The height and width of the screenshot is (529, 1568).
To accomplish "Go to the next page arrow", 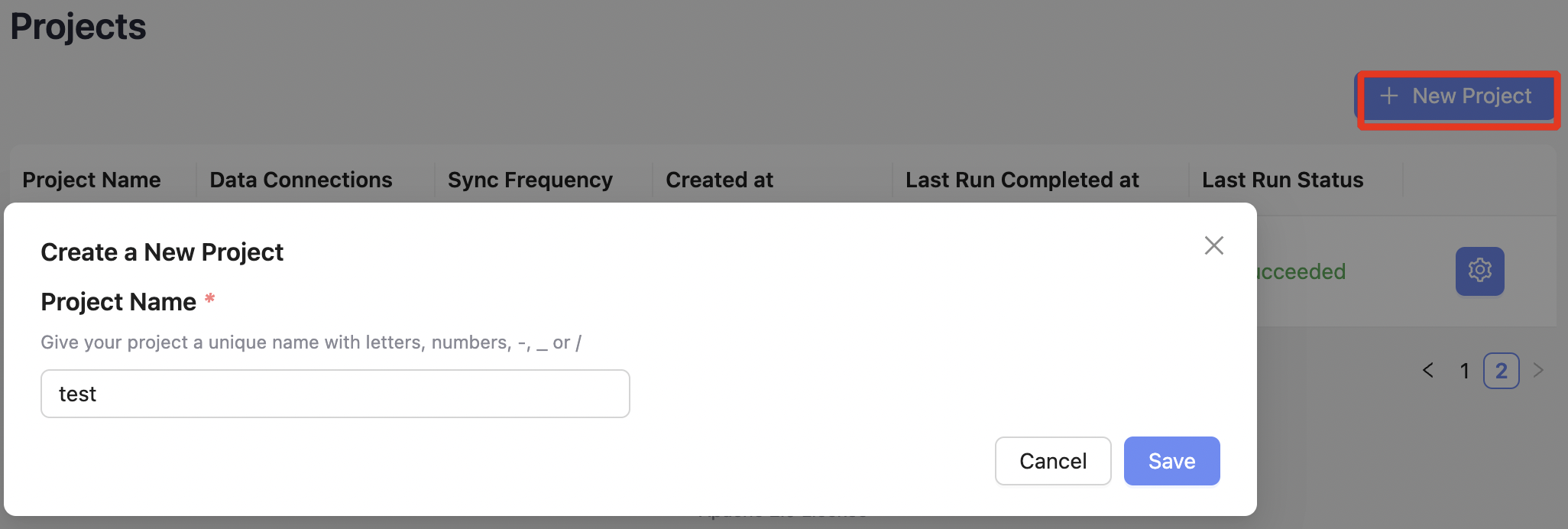I will 1538,371.
